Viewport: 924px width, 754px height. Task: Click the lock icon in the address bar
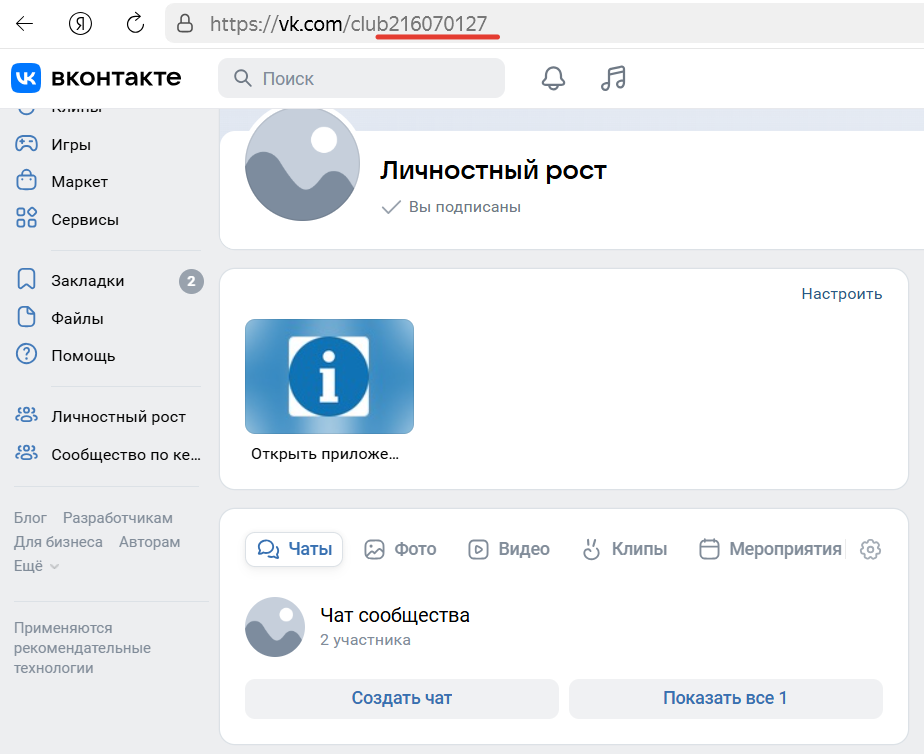click(185, 24)
